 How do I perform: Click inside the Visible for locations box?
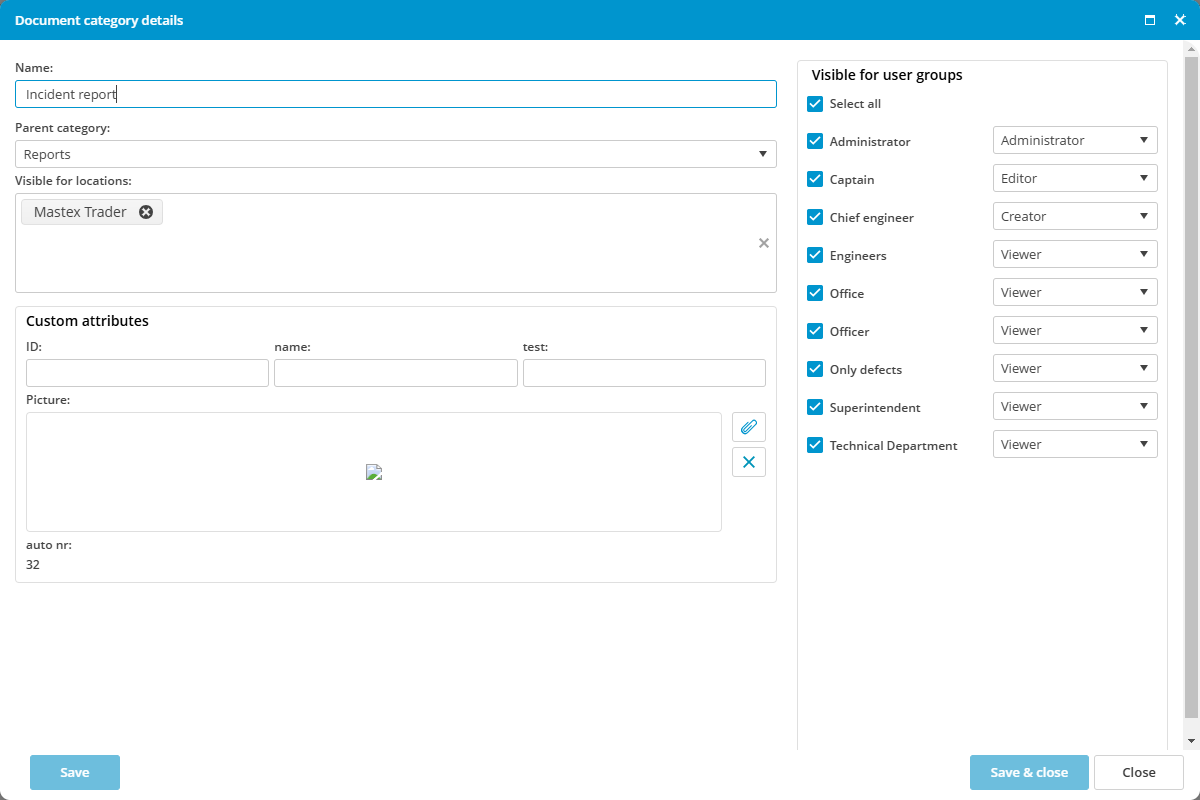point(396,243)
